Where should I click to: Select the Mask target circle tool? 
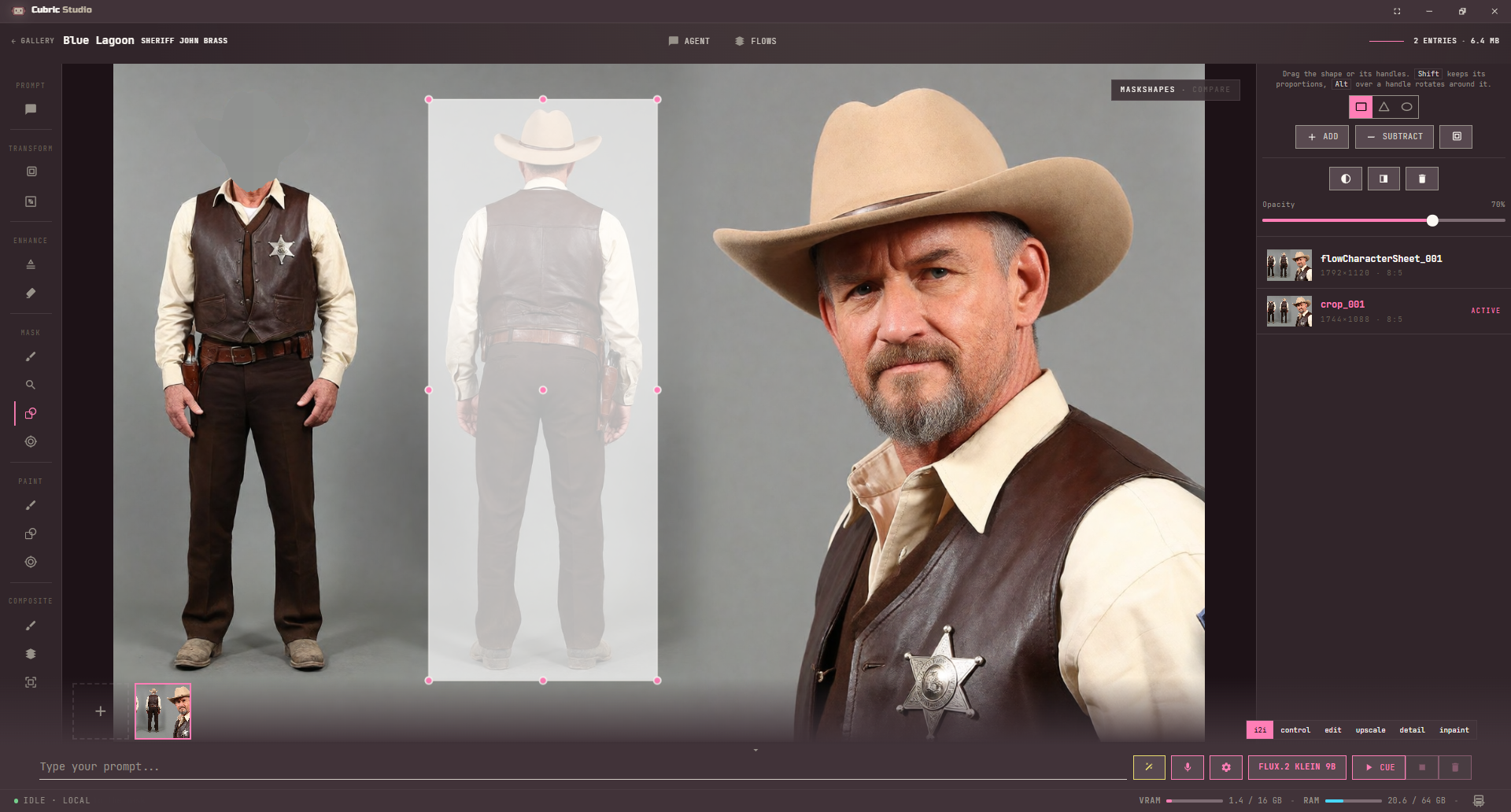pyautogui.click(x=31, y=441)
